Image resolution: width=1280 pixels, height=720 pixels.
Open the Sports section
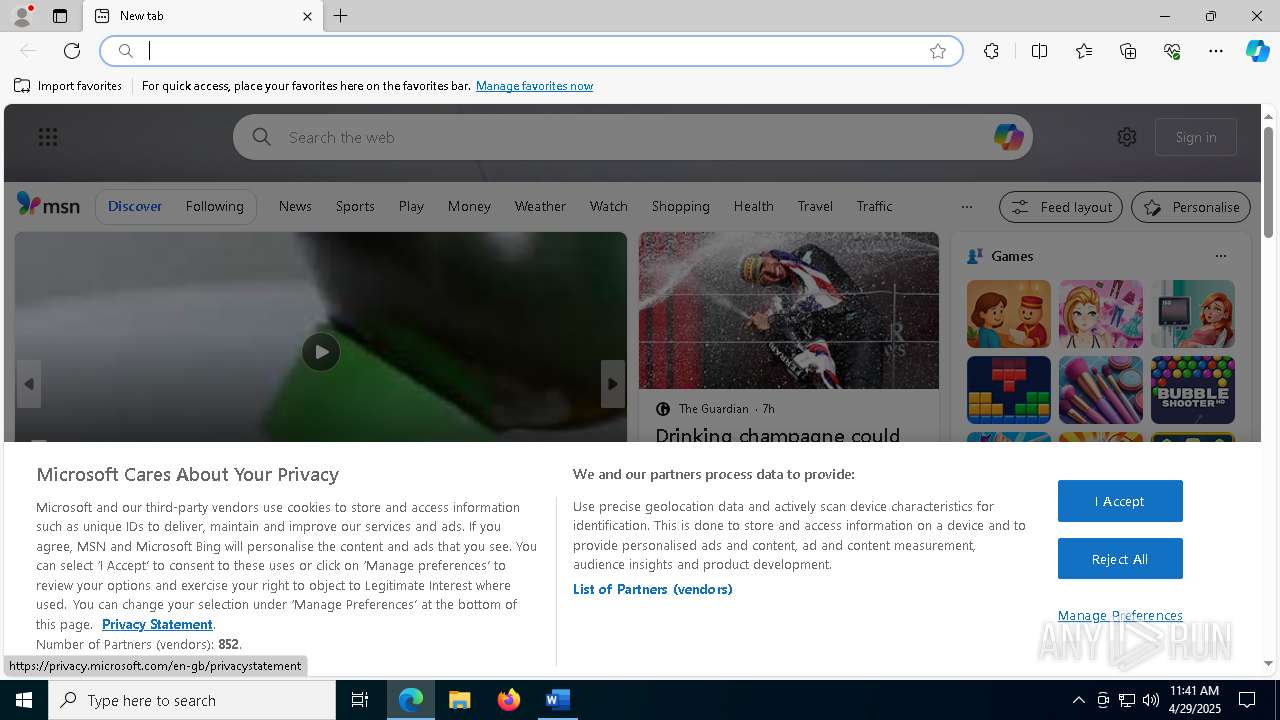(355, 206)
